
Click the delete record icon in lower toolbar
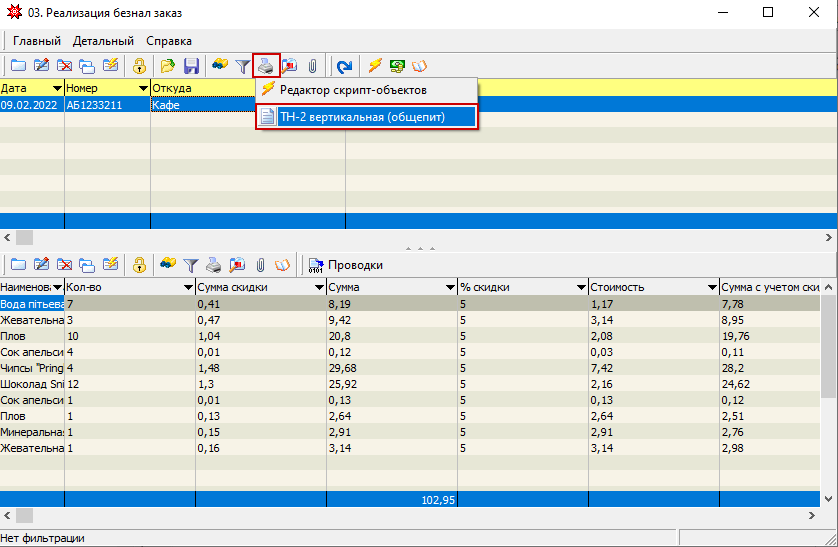(x=65, y=265)
